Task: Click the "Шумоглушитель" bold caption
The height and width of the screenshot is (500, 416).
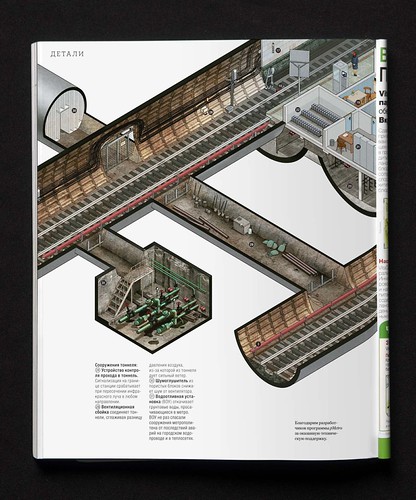Action: (x=172, y=380)
